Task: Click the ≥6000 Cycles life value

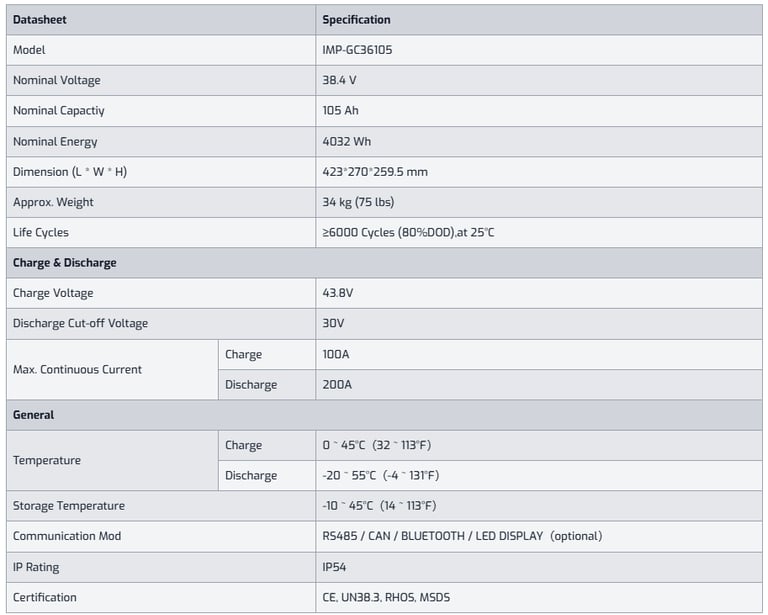Action: pyautogui.click(x=408, y=232)
